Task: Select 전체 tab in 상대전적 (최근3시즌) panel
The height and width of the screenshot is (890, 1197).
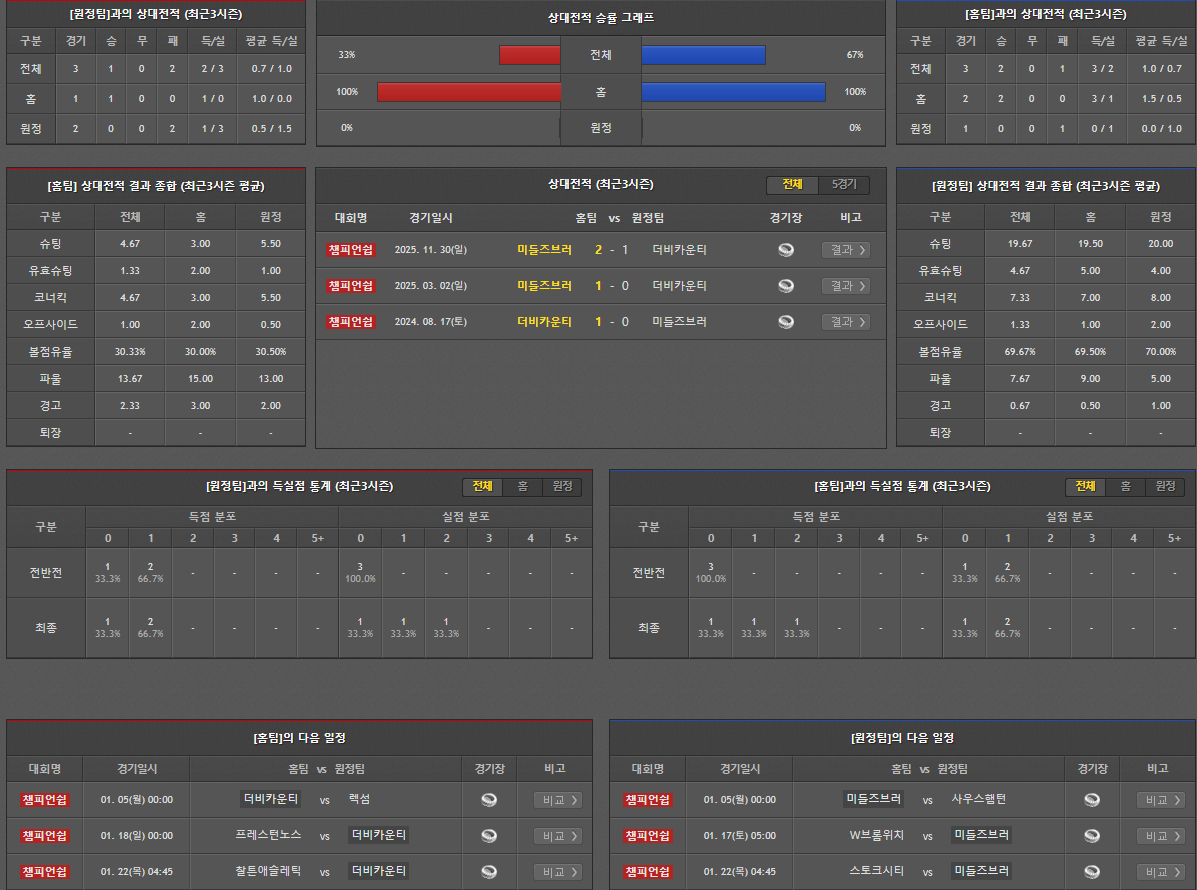Action: click(x=792, y=185)
